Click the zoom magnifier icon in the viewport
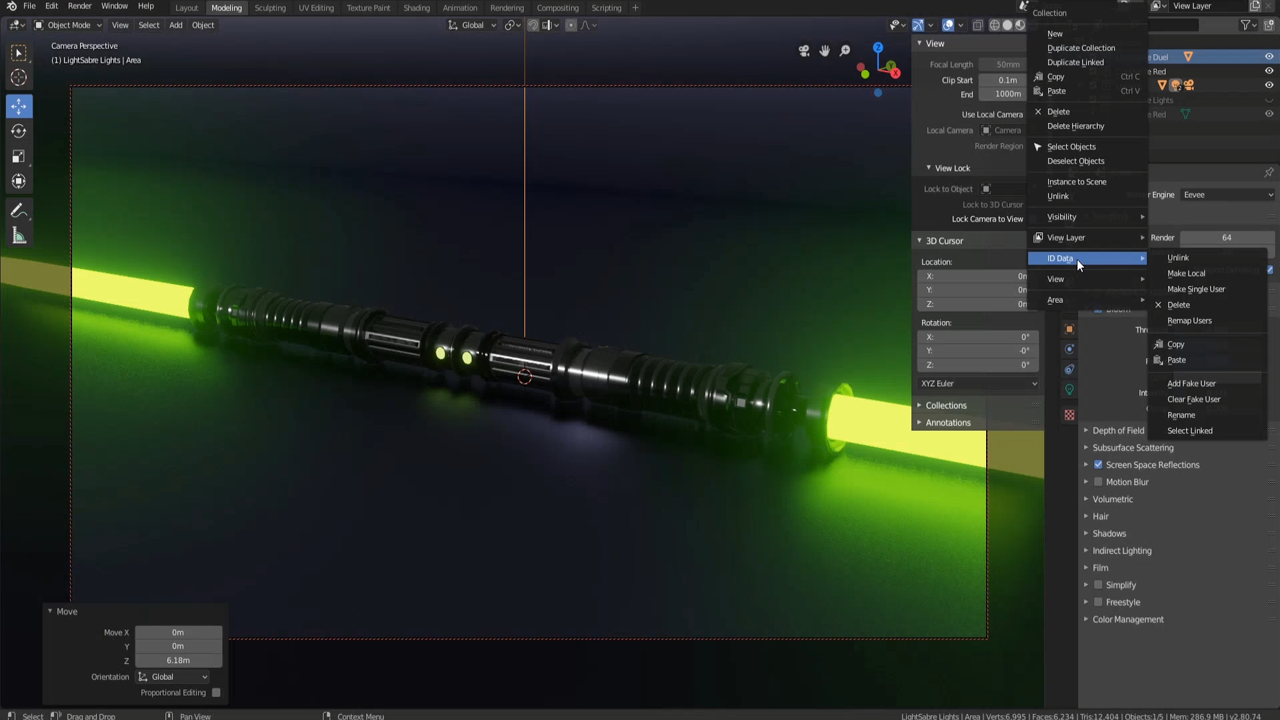 845,51
